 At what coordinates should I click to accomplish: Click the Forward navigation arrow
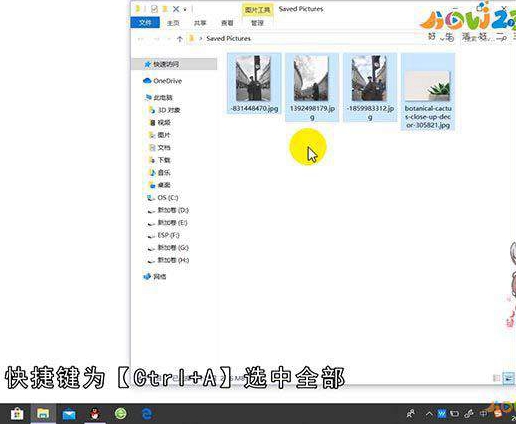(156, 39)
